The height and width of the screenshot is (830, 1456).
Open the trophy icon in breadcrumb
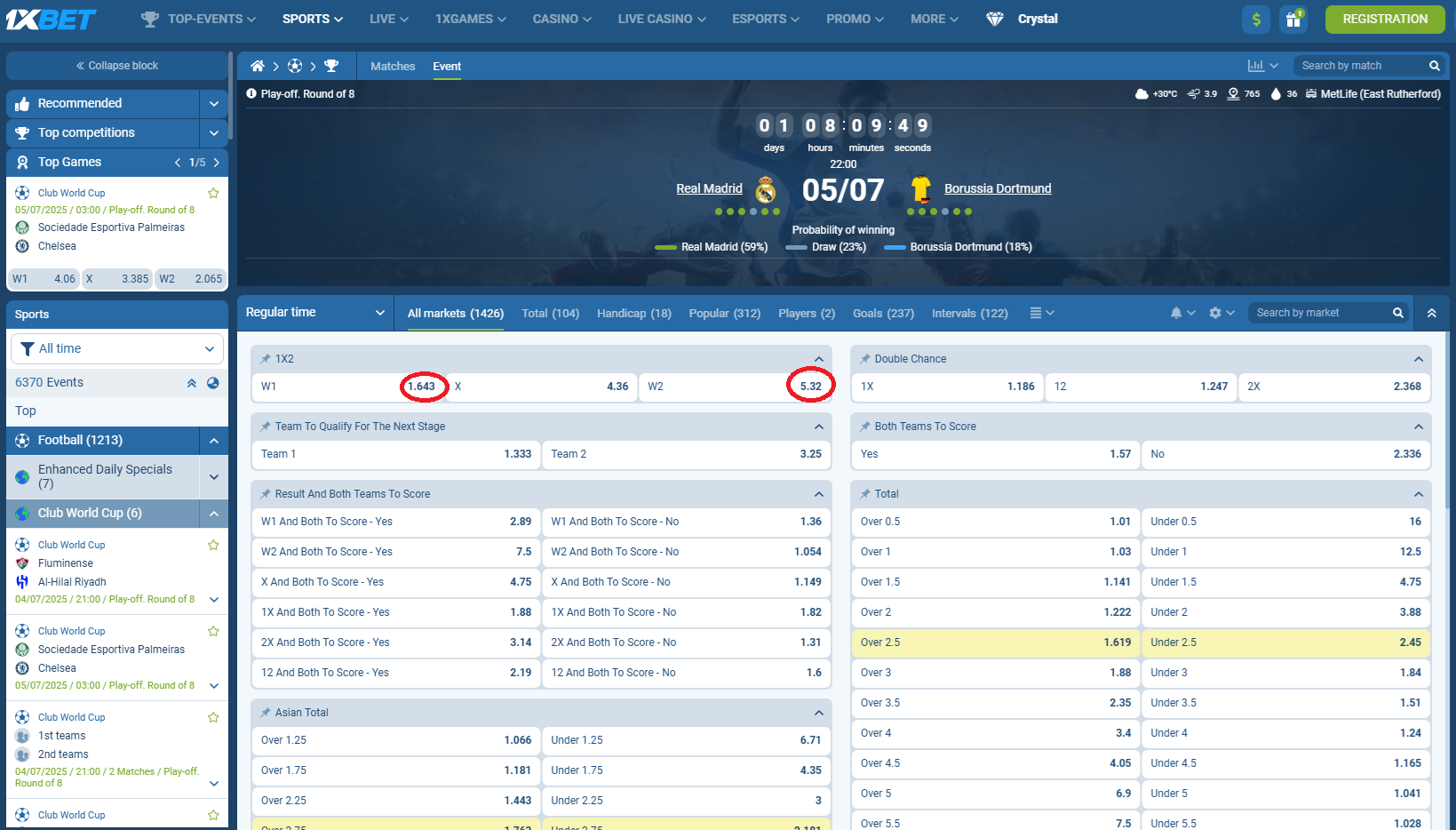(331, 66)
